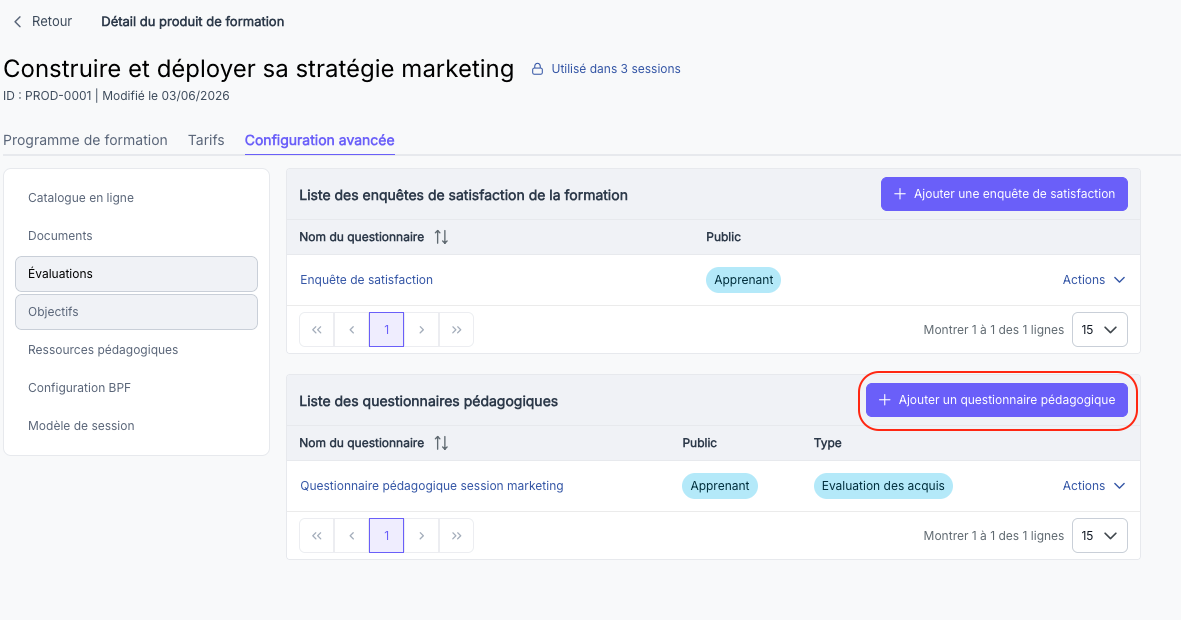Click the lock icon beside Utilisé dans 3 sessions

[537, 69]
